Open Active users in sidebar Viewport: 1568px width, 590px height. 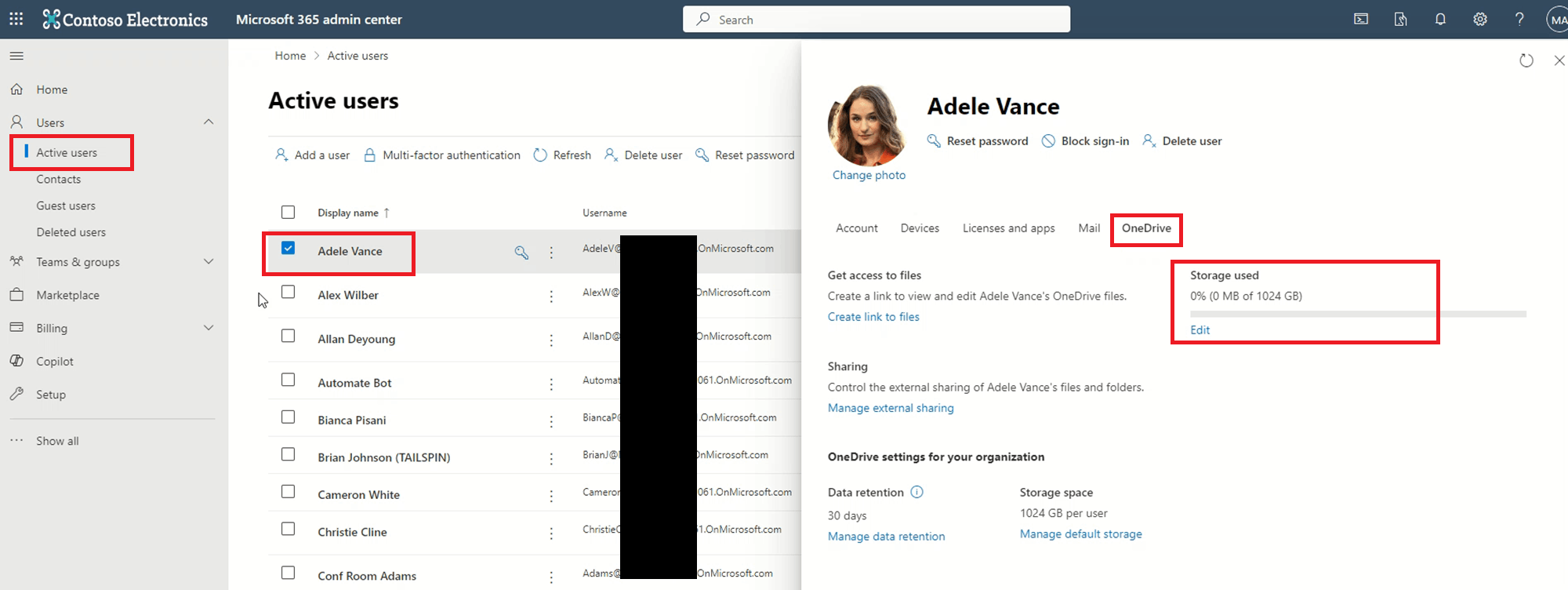(67, 152)
